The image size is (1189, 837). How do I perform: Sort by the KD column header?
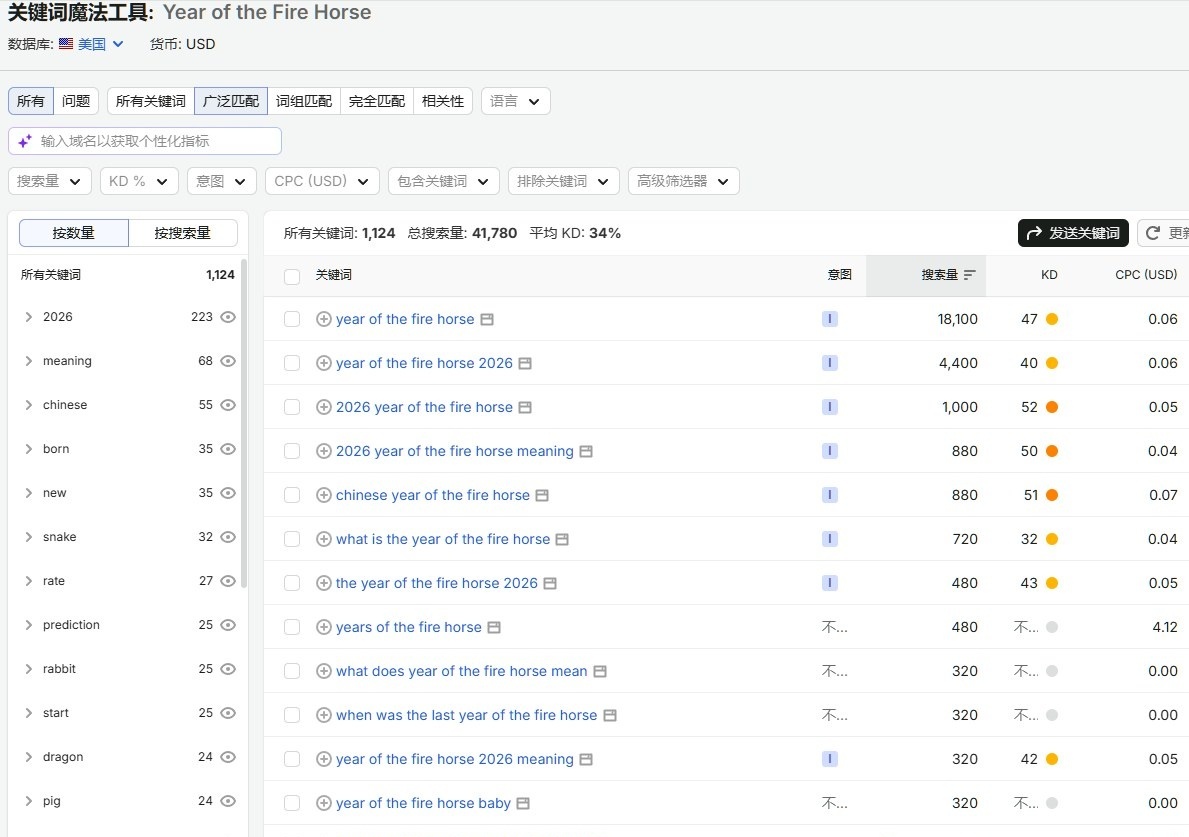click(x=1049, y=274)
